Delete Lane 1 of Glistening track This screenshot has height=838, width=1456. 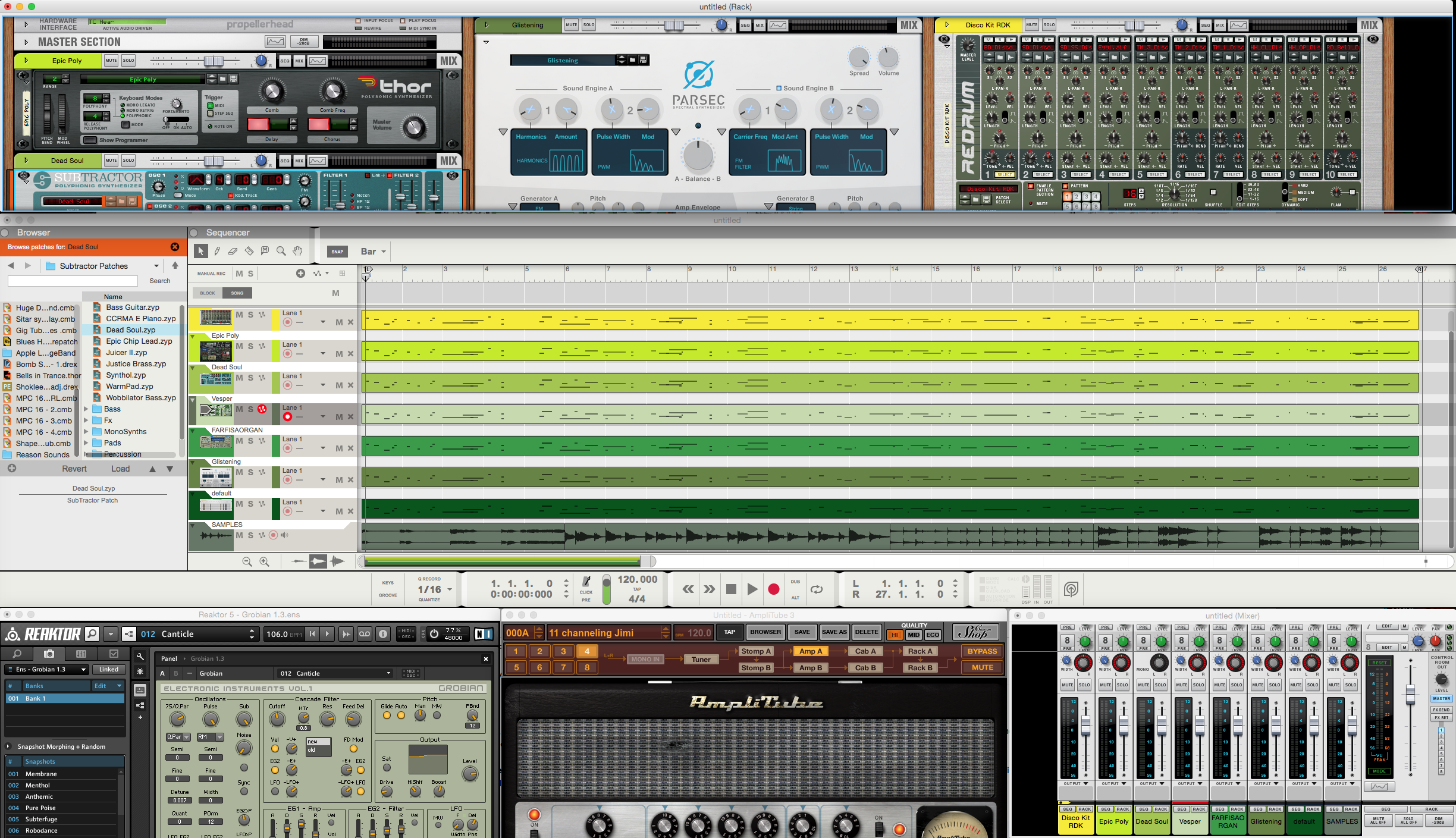pyautogui.click(x=350, y=480)
